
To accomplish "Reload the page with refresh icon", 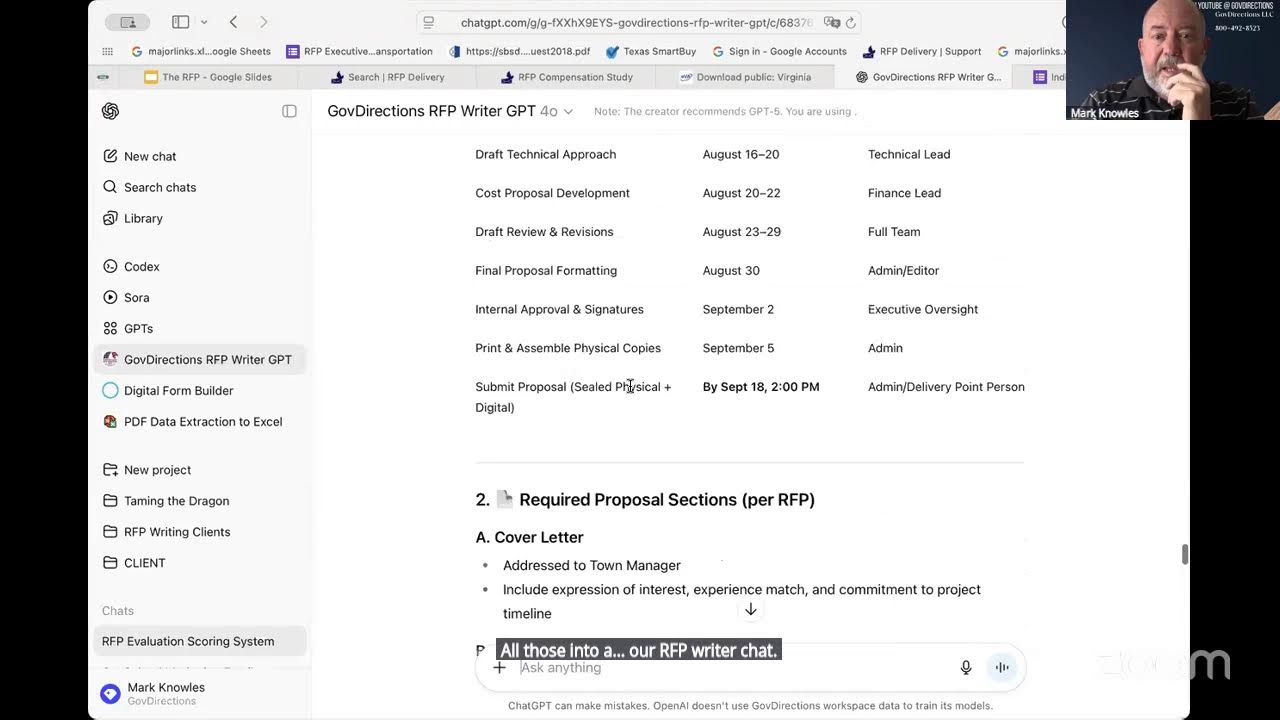I will tap(851, 22).
